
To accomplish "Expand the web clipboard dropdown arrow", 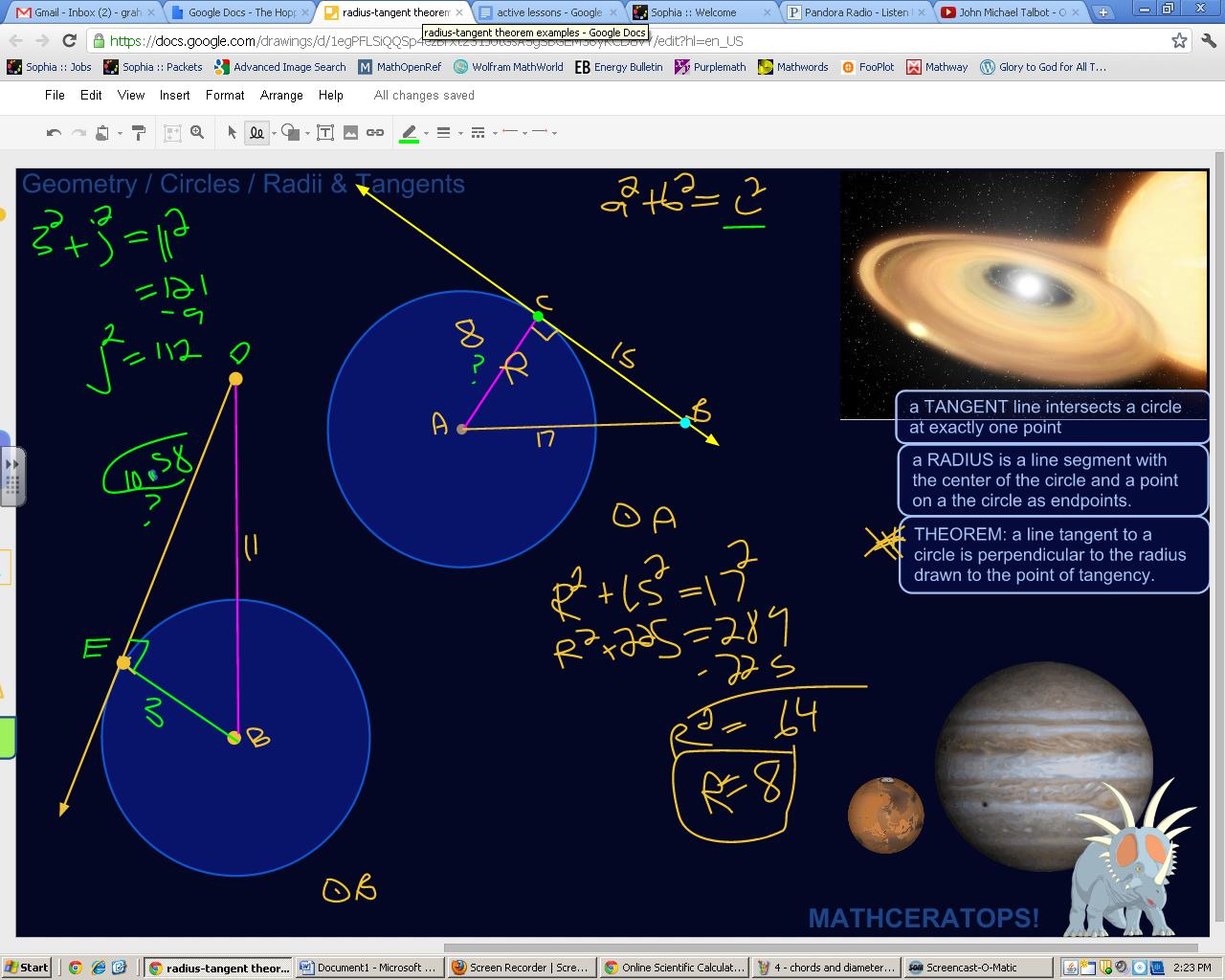I will [x=120, y=134].
